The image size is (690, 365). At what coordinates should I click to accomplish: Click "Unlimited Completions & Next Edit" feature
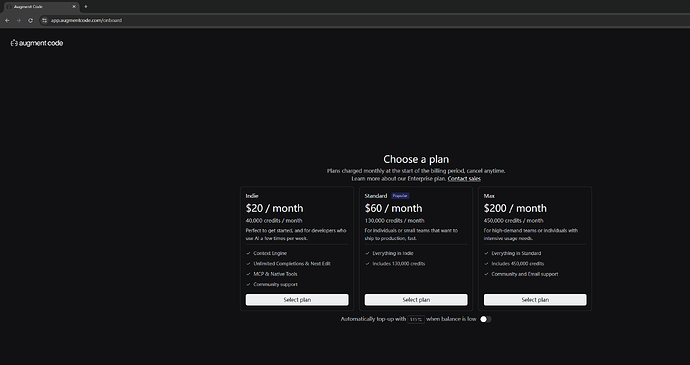pyautogui.click(x=292, y=264)
